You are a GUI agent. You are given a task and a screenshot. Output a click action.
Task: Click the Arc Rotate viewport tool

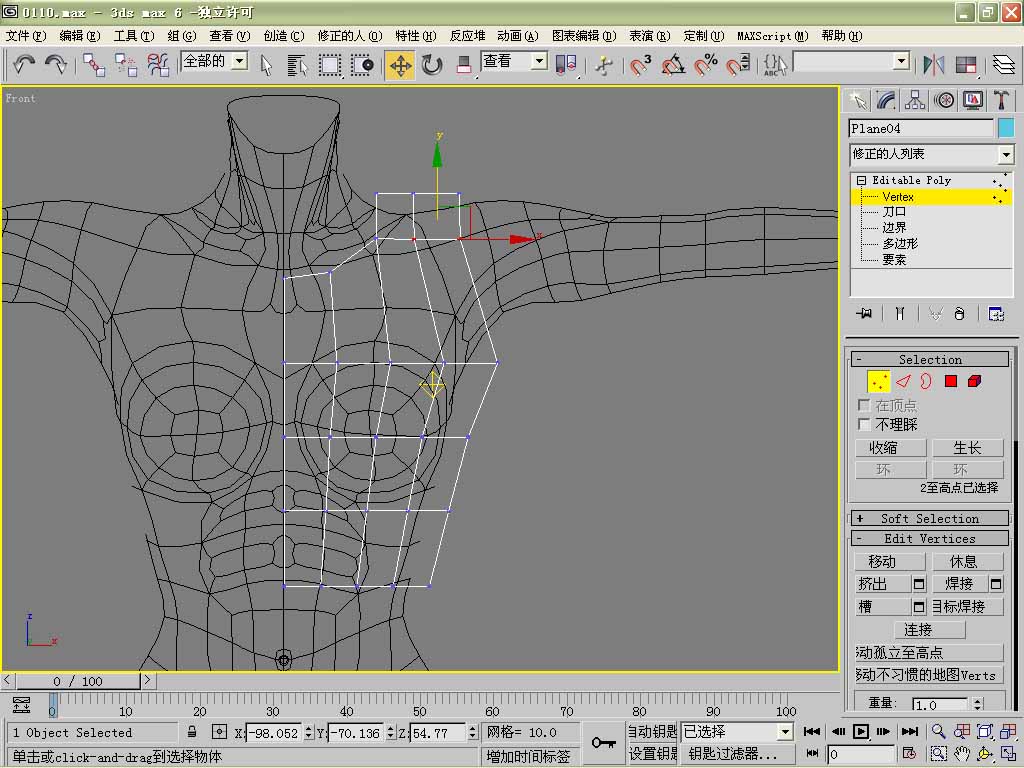985,754
